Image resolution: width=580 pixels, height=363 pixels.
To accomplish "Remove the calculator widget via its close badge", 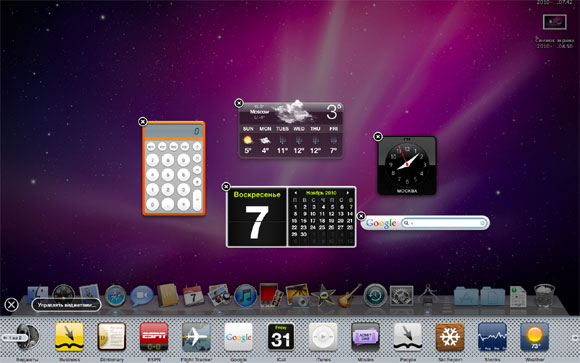I will (x=143, y=122).
